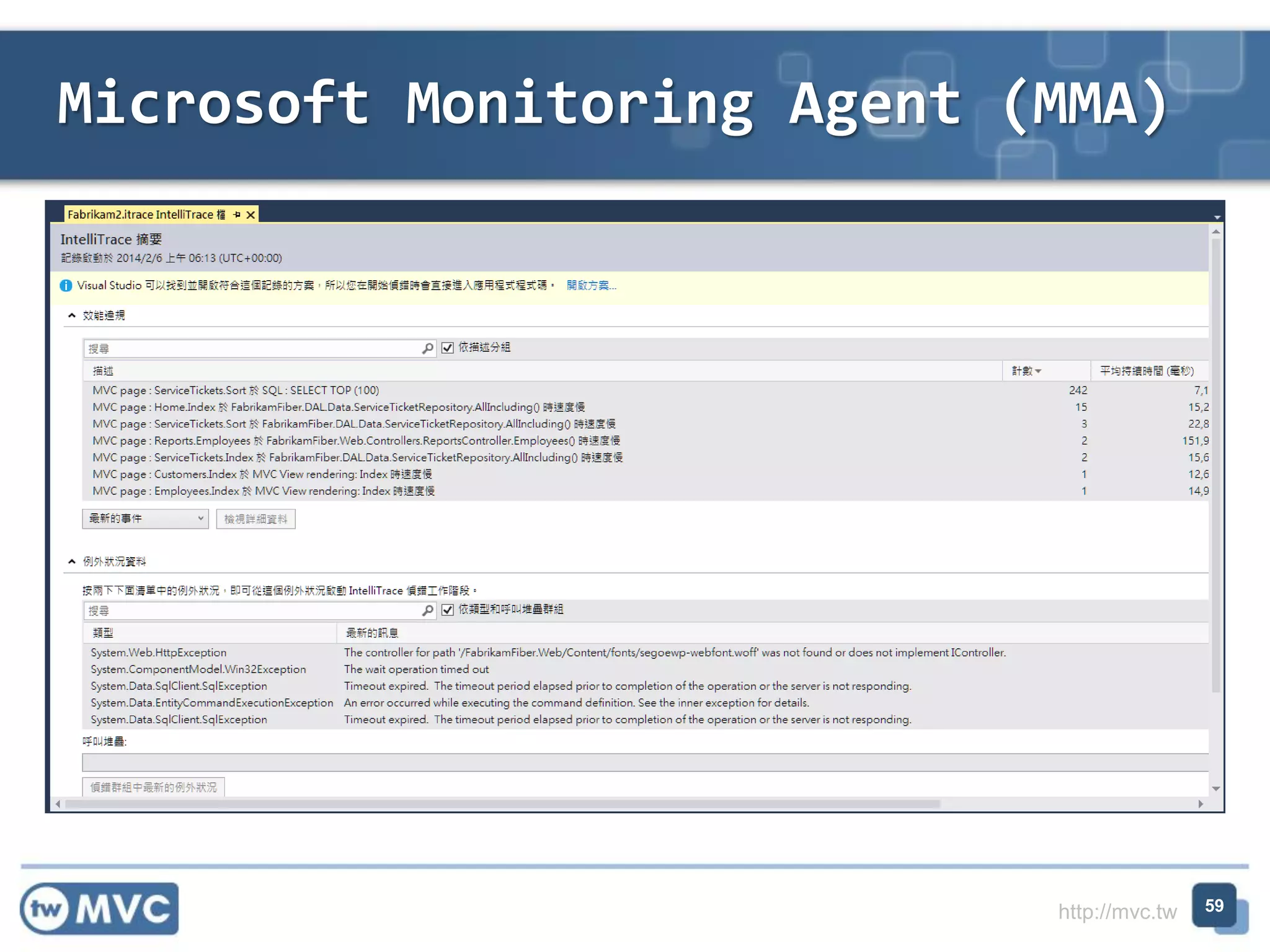Click the 偵錯群組中最新的例外狀況 button
Image resolution: width=1270 pixels, height=952 pixels.
tap(153, 787)
